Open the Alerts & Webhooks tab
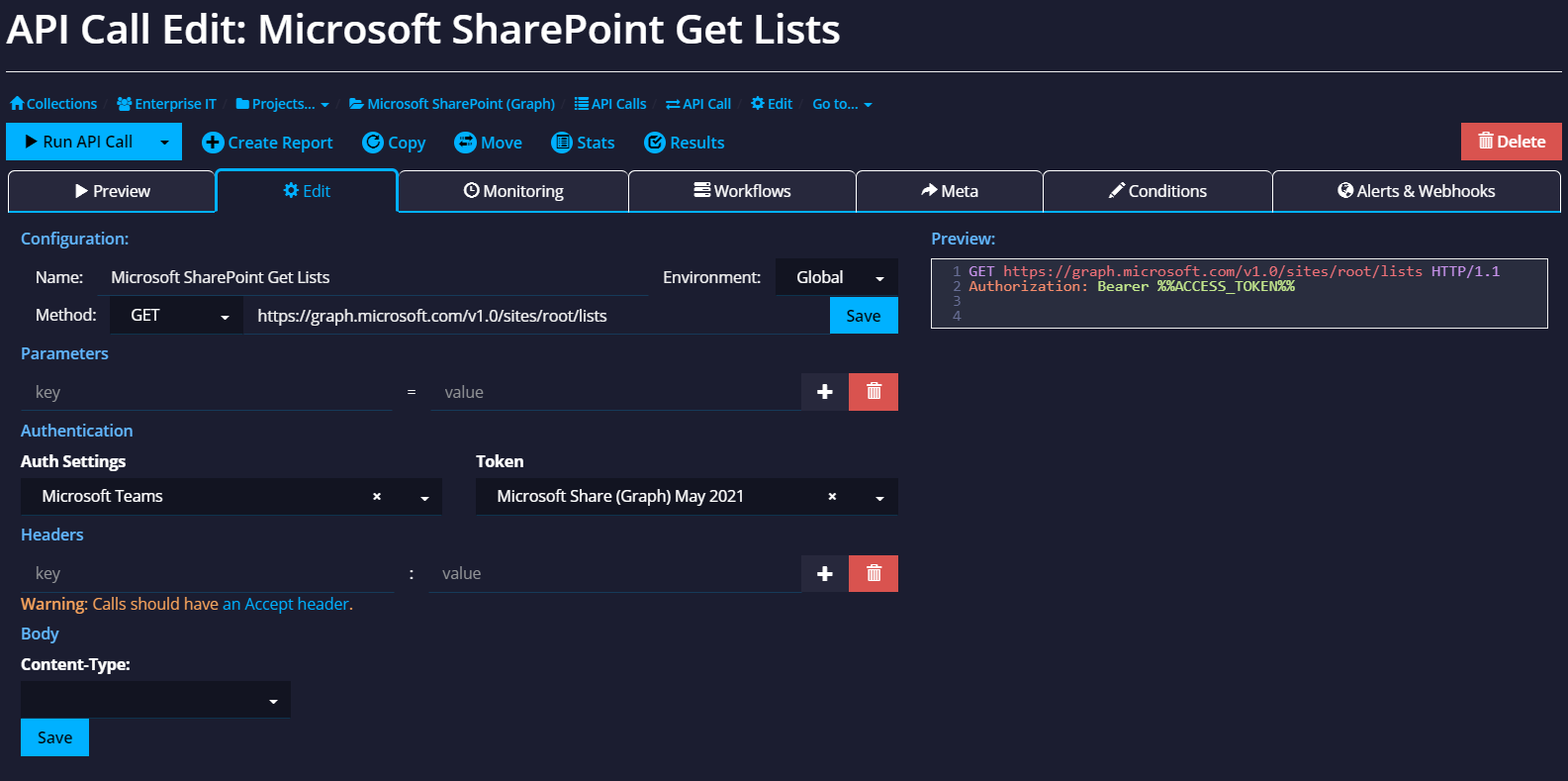1568x781 pixels. [1416, 191]
